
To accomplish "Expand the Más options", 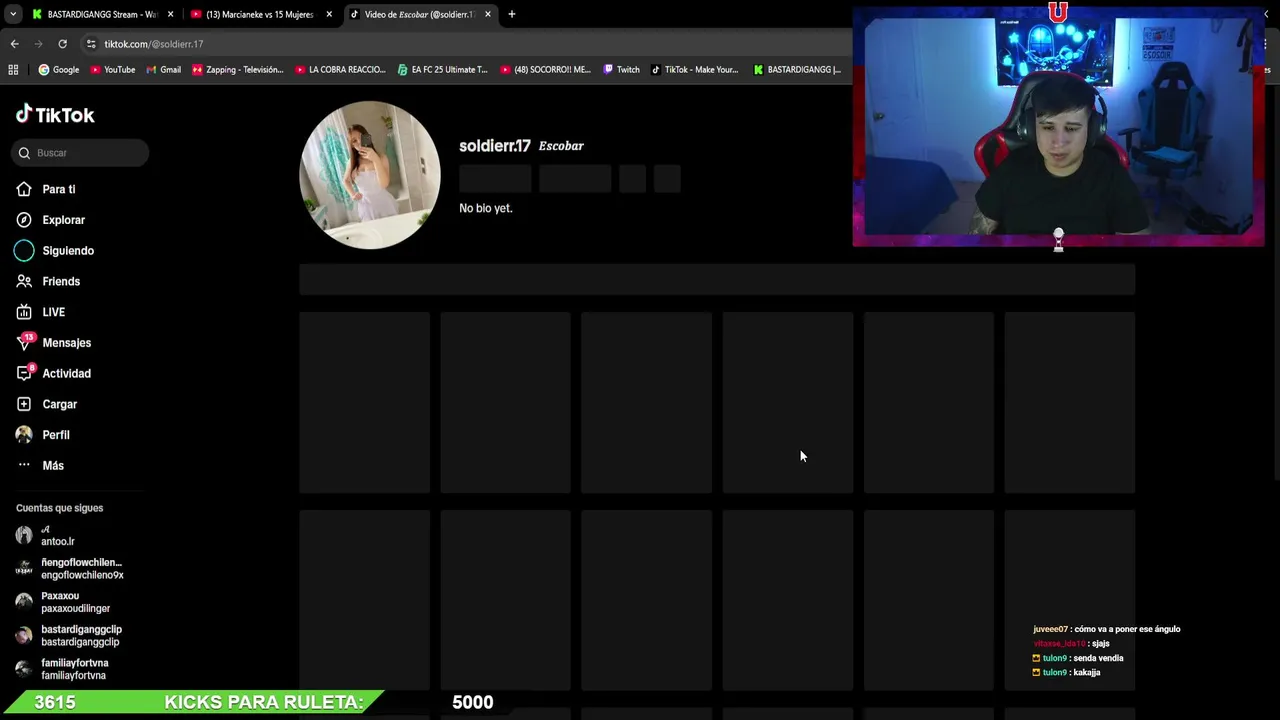I will (53, 466).
